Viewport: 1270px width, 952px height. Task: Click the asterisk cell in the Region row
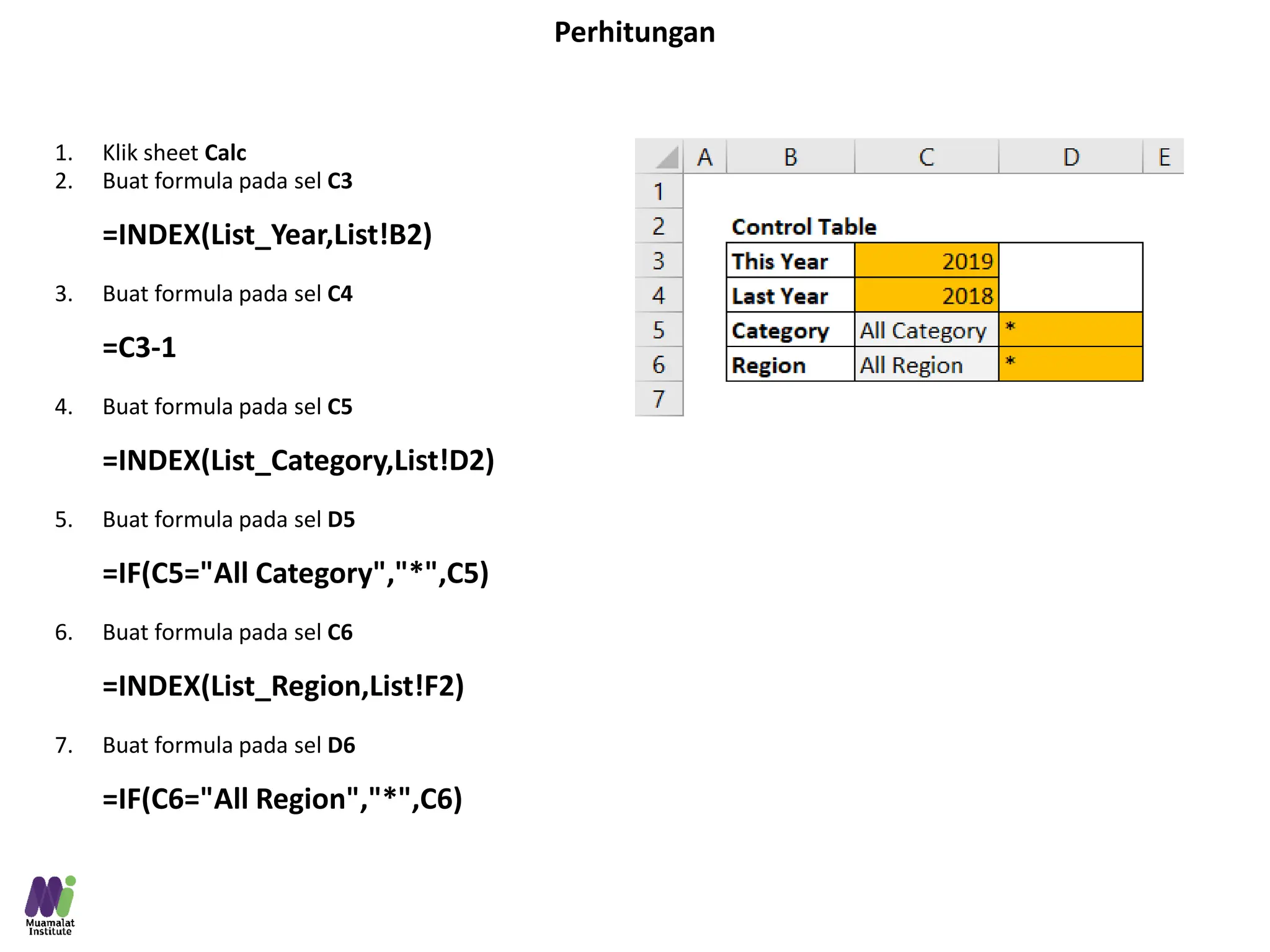tap(1071, 365)
